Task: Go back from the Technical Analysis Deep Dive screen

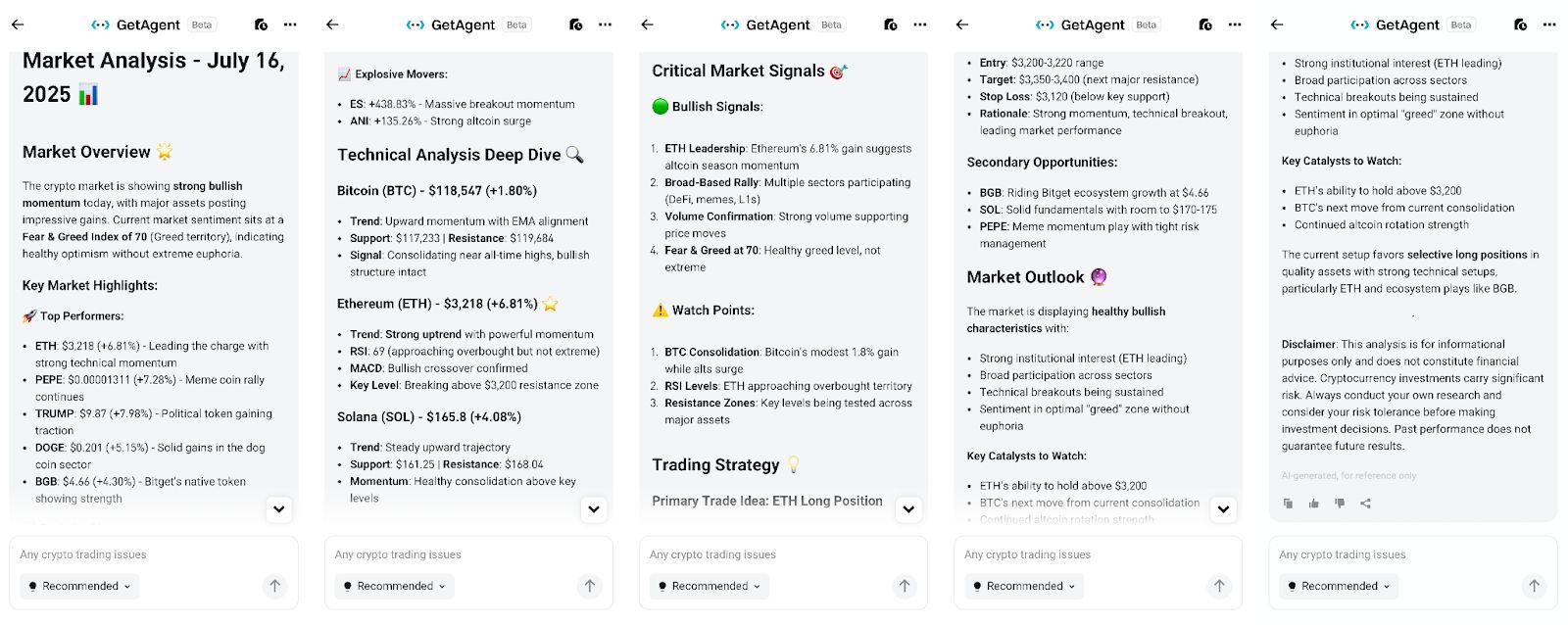Action: click(x=332, y=24)
